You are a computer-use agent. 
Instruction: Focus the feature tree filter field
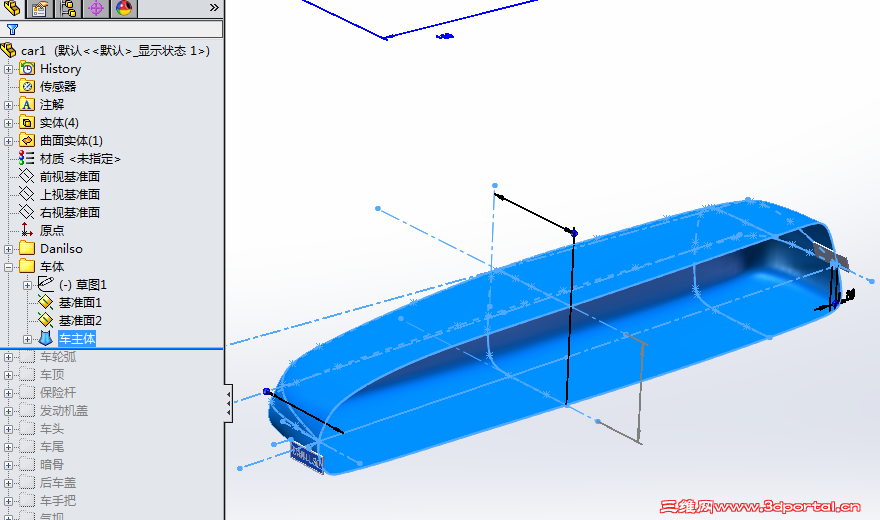click(111, 29)
